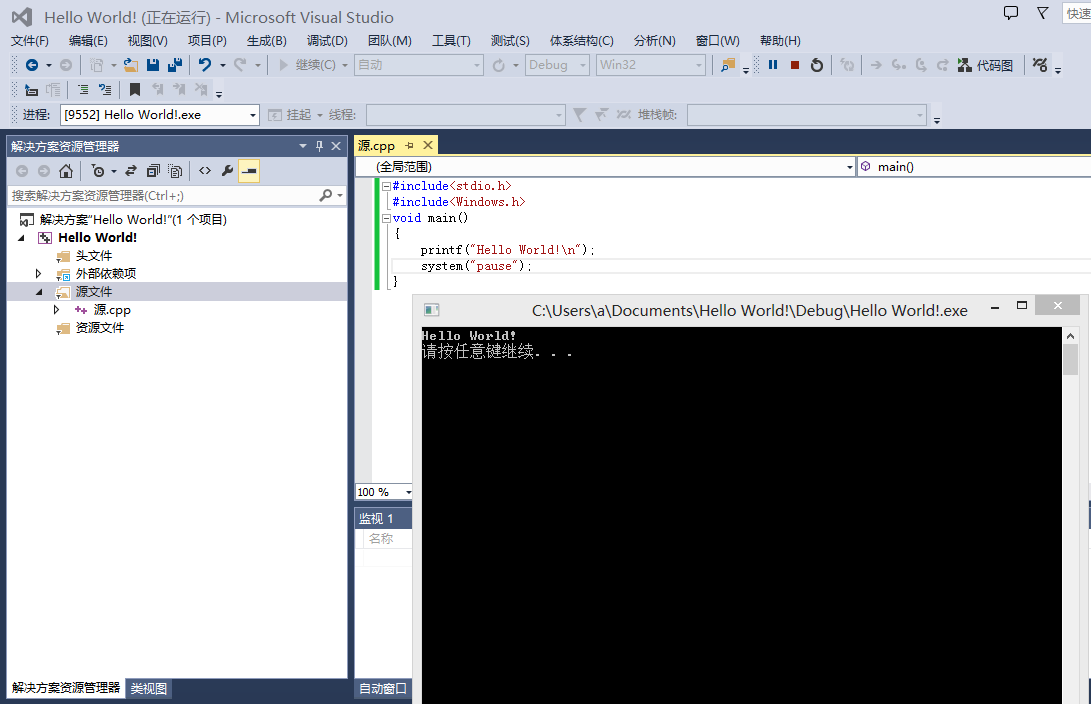Open the 调试(D) menu
1091x704 pixels.
[327, 41]
